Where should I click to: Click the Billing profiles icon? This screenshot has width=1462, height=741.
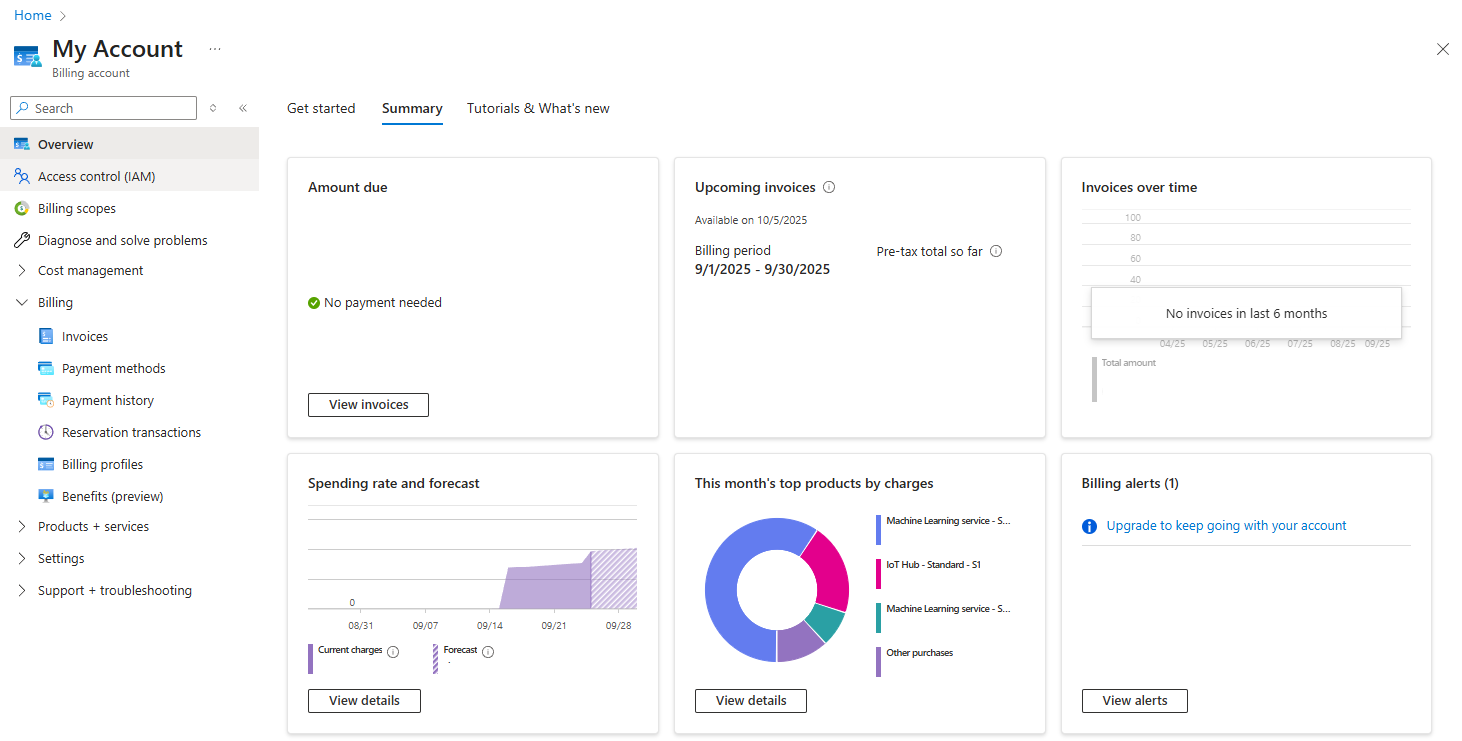point(45,465)
